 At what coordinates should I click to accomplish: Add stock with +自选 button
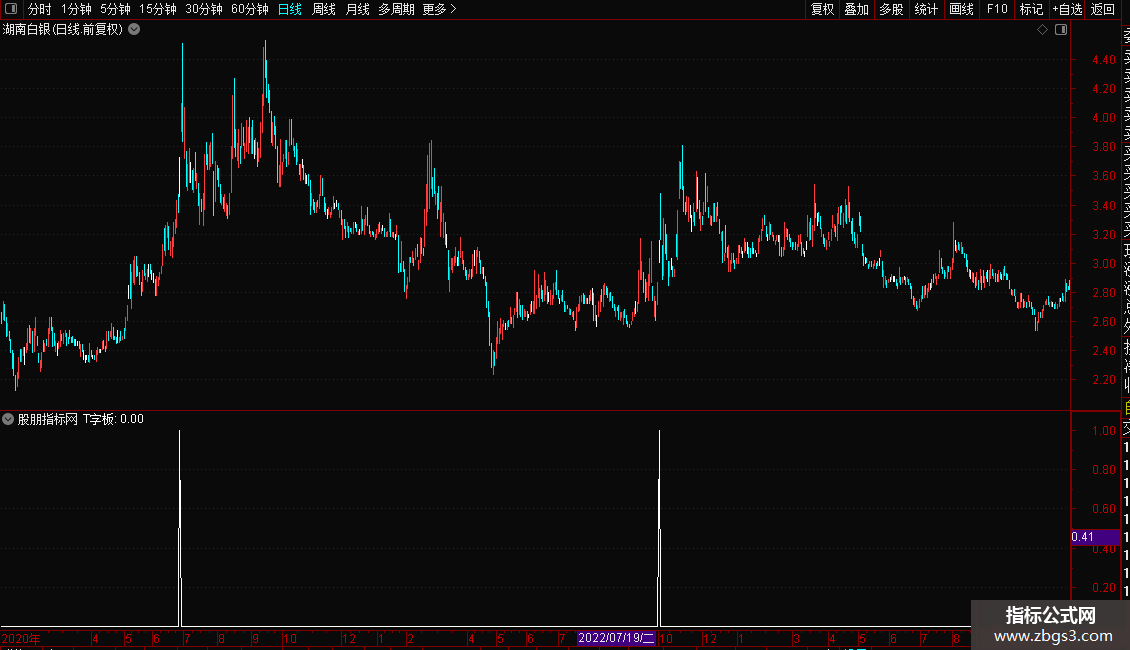click(1067, 9)
